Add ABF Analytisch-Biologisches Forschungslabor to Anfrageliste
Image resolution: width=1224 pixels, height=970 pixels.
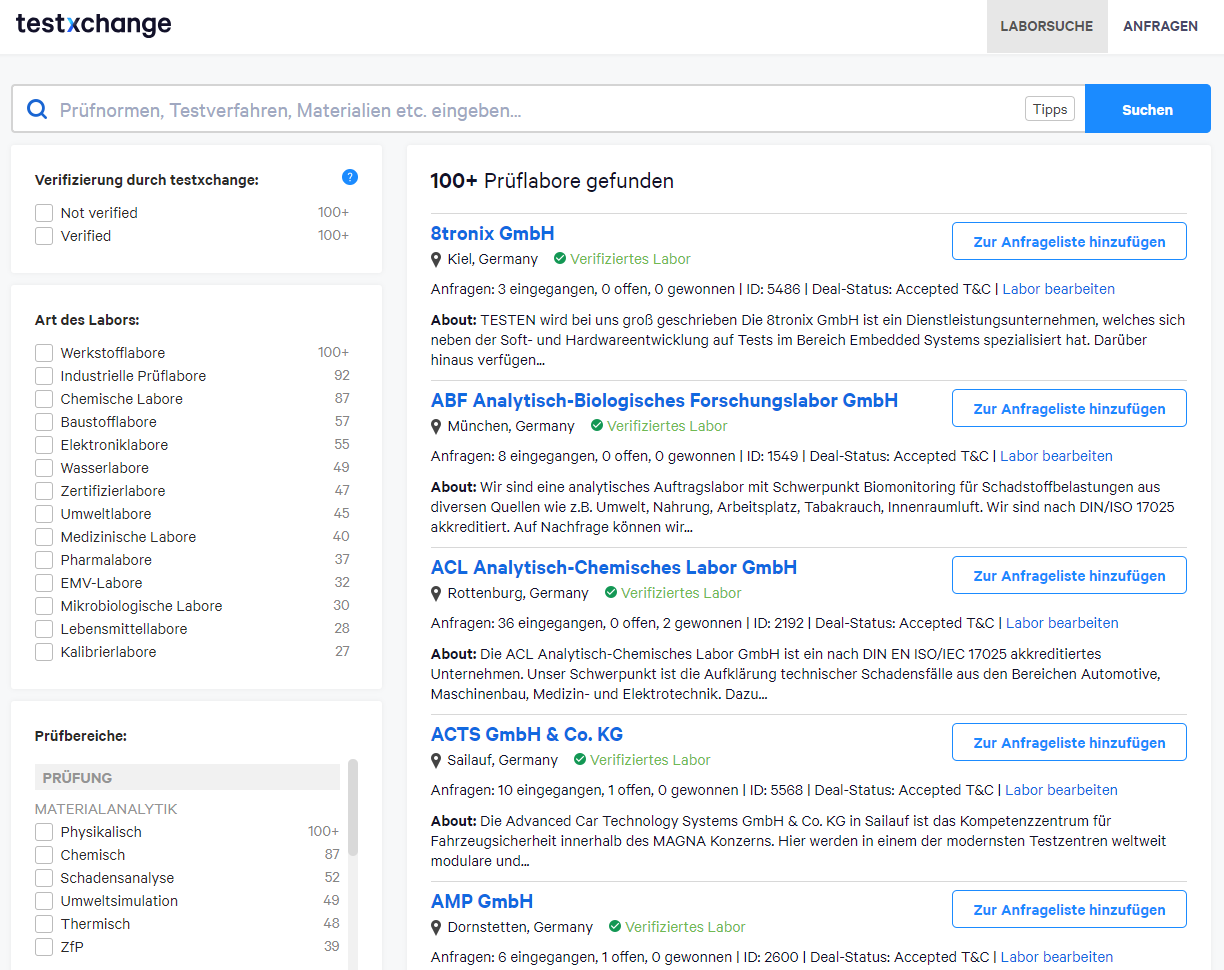click(x=1069, y=408)
